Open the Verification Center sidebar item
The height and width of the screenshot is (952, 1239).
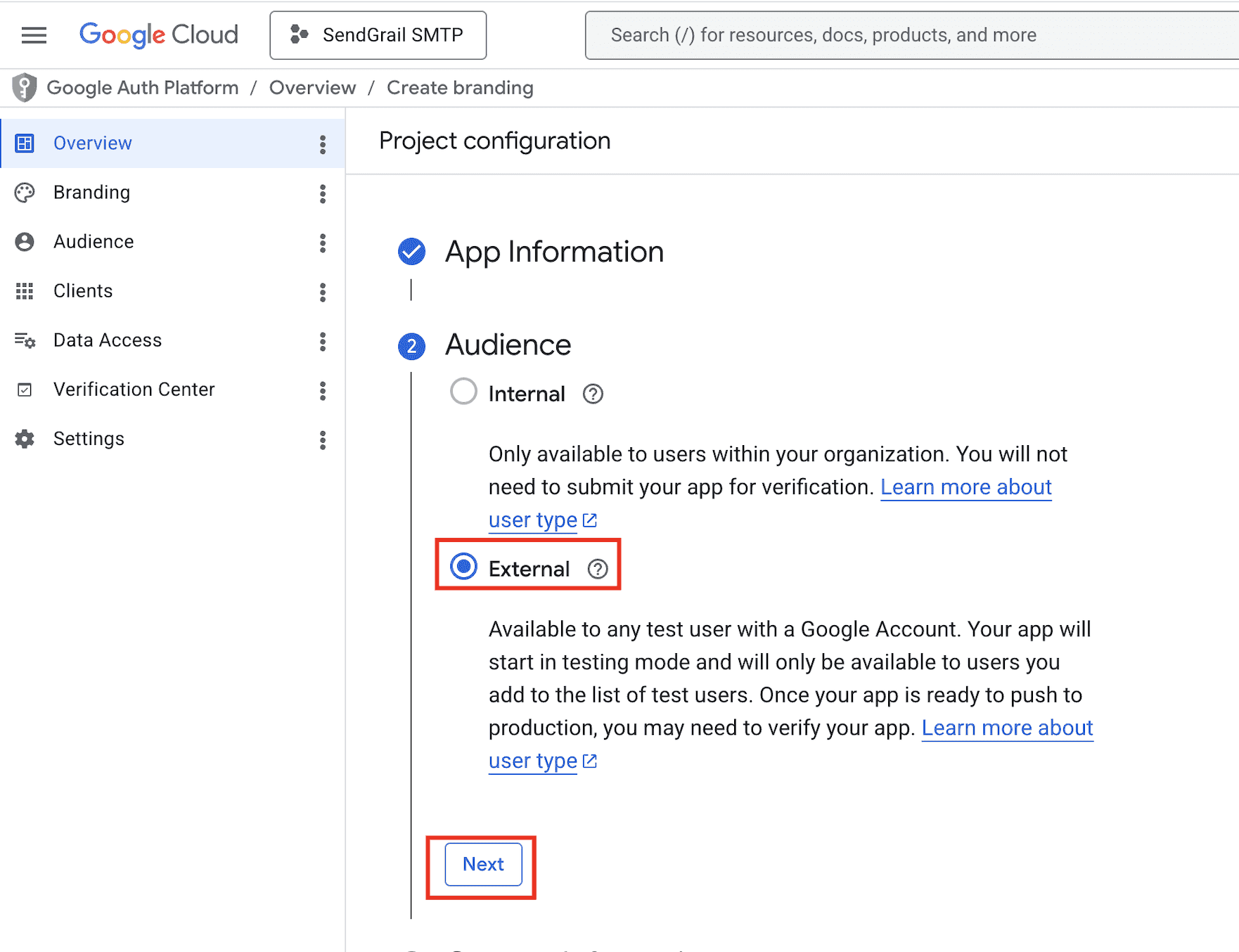[x=172, y=390]
